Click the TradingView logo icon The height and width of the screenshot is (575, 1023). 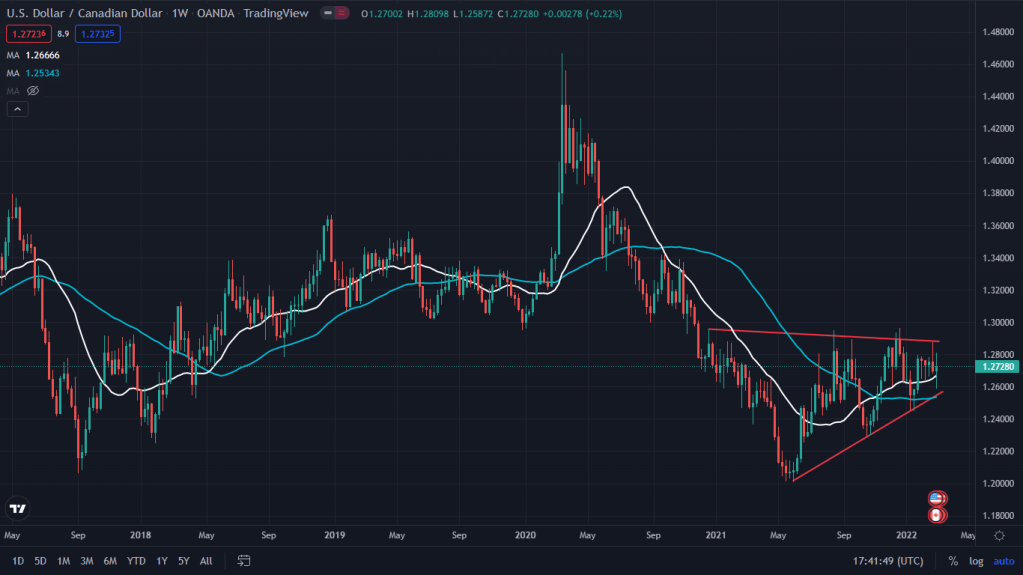coord(17,509)
